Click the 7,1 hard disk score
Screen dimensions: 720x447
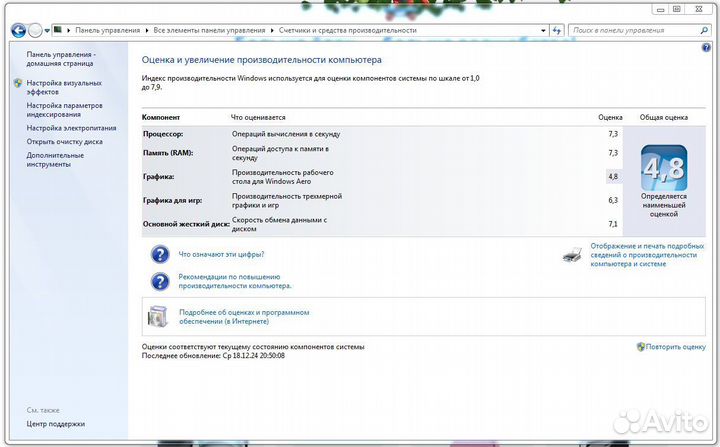tap(613, 224)
